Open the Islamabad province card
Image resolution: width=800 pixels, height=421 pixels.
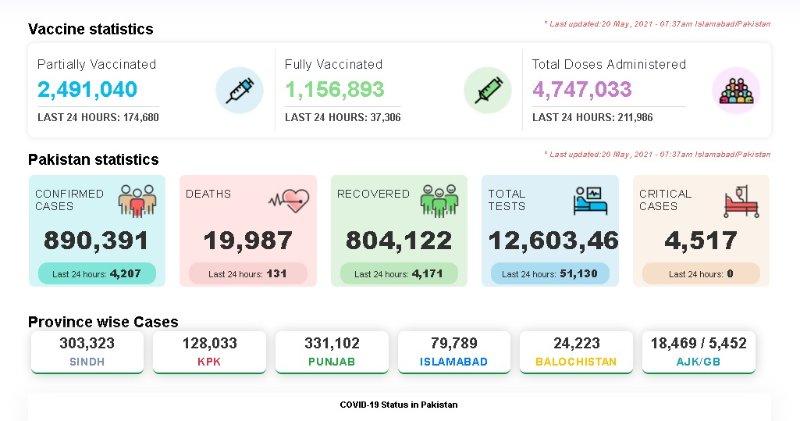(x=454, y=352)
